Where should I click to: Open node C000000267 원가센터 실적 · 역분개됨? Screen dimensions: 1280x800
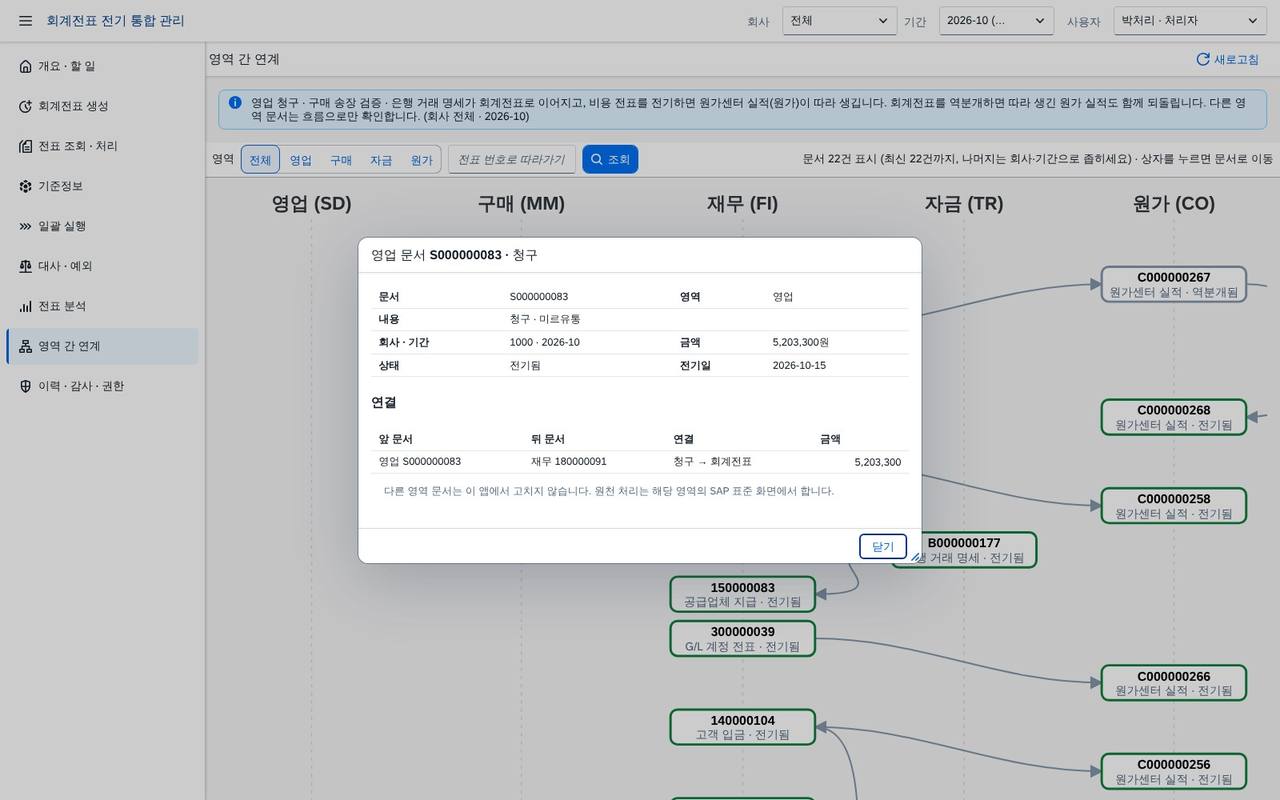coord(1174,284)
